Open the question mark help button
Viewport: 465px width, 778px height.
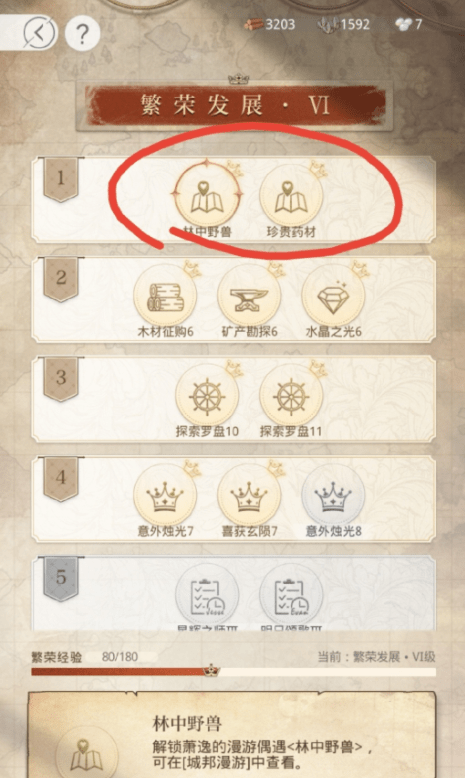(82, 33)
